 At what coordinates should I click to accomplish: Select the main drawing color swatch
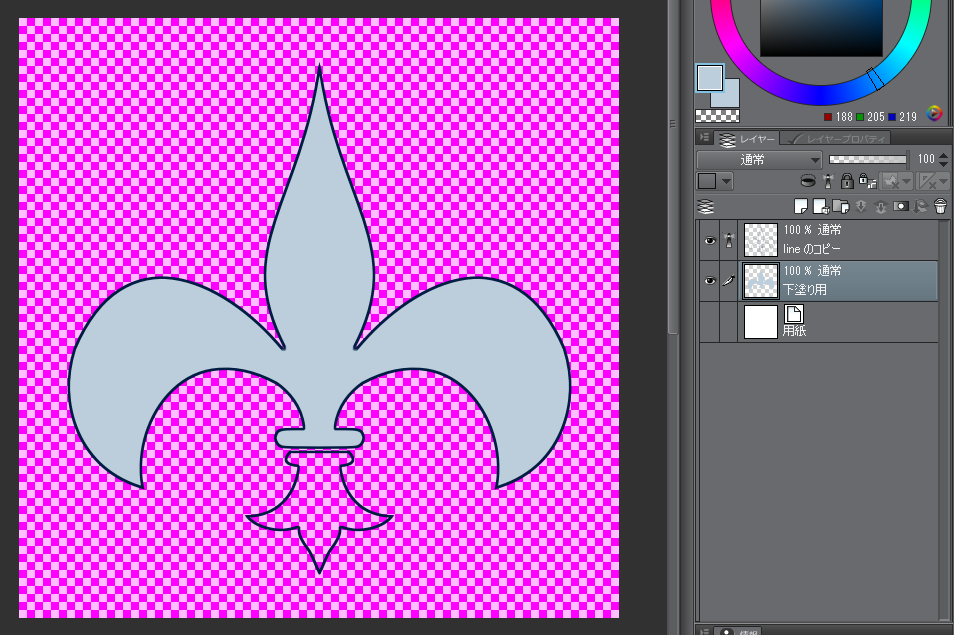(x=709, y=78)
